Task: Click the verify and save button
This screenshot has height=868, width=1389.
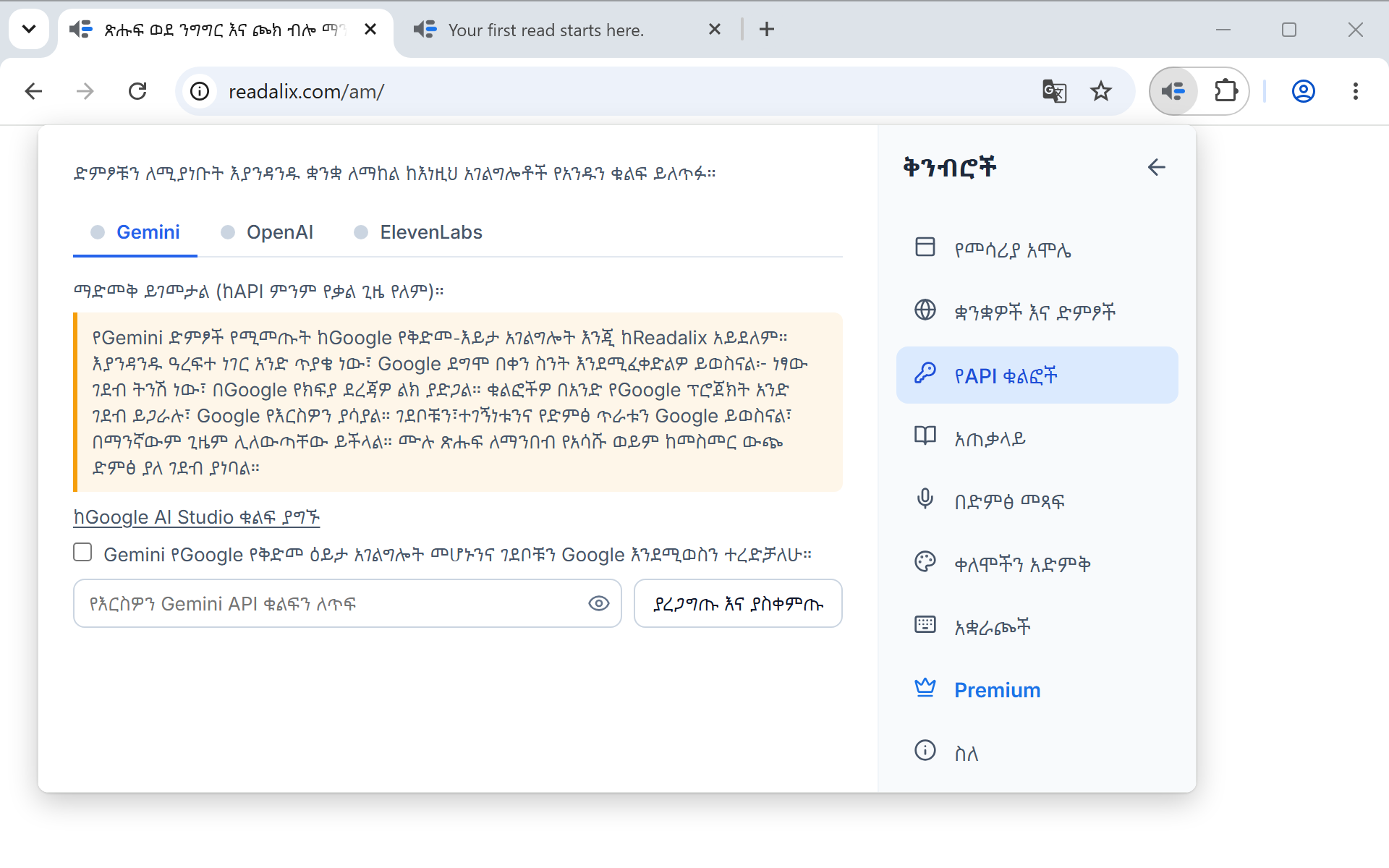Action: point(738,603)
